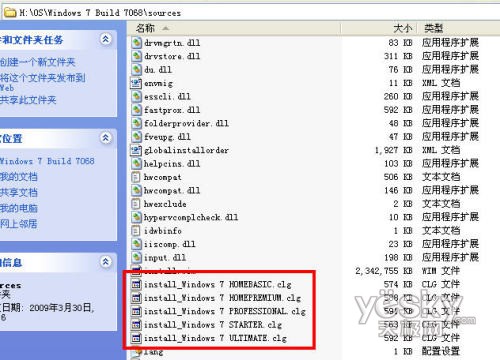The image size is (500, 360).
Task: Select file name install_Windows 7 HOMEPREMIUM.clg
Action: click(222, 298)
